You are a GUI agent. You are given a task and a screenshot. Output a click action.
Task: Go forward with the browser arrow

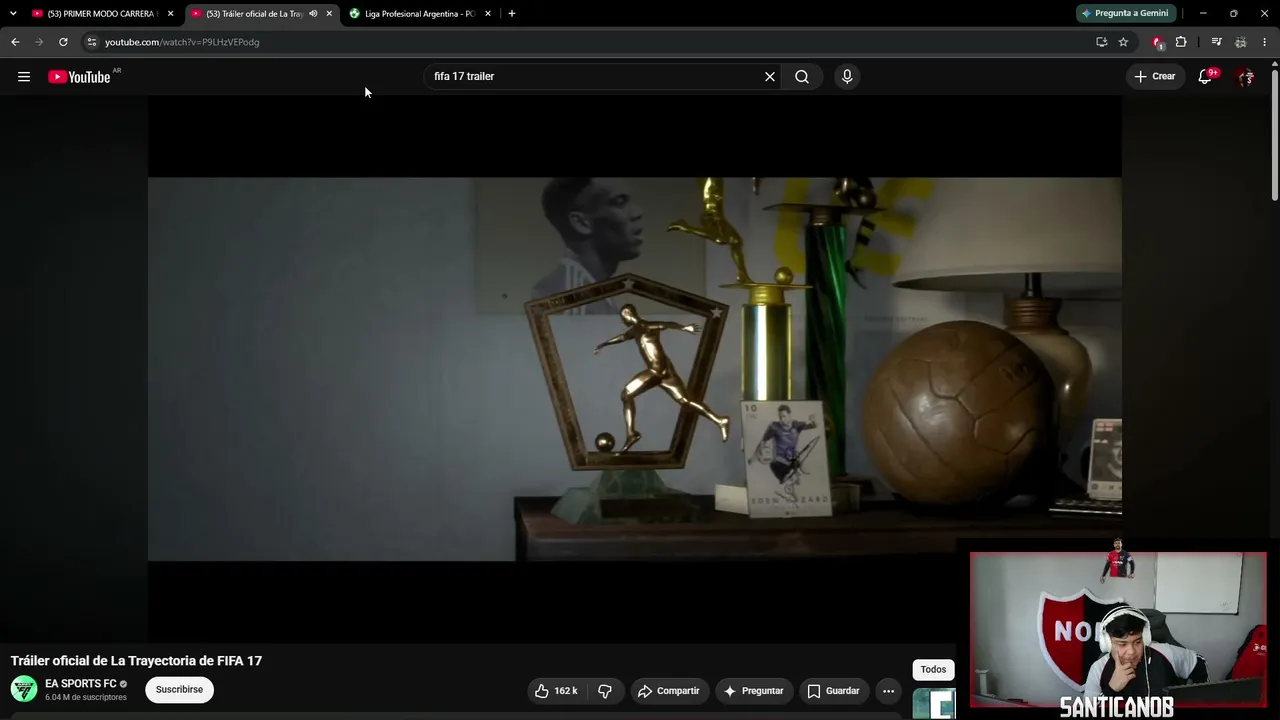click(x=39, y=42)
